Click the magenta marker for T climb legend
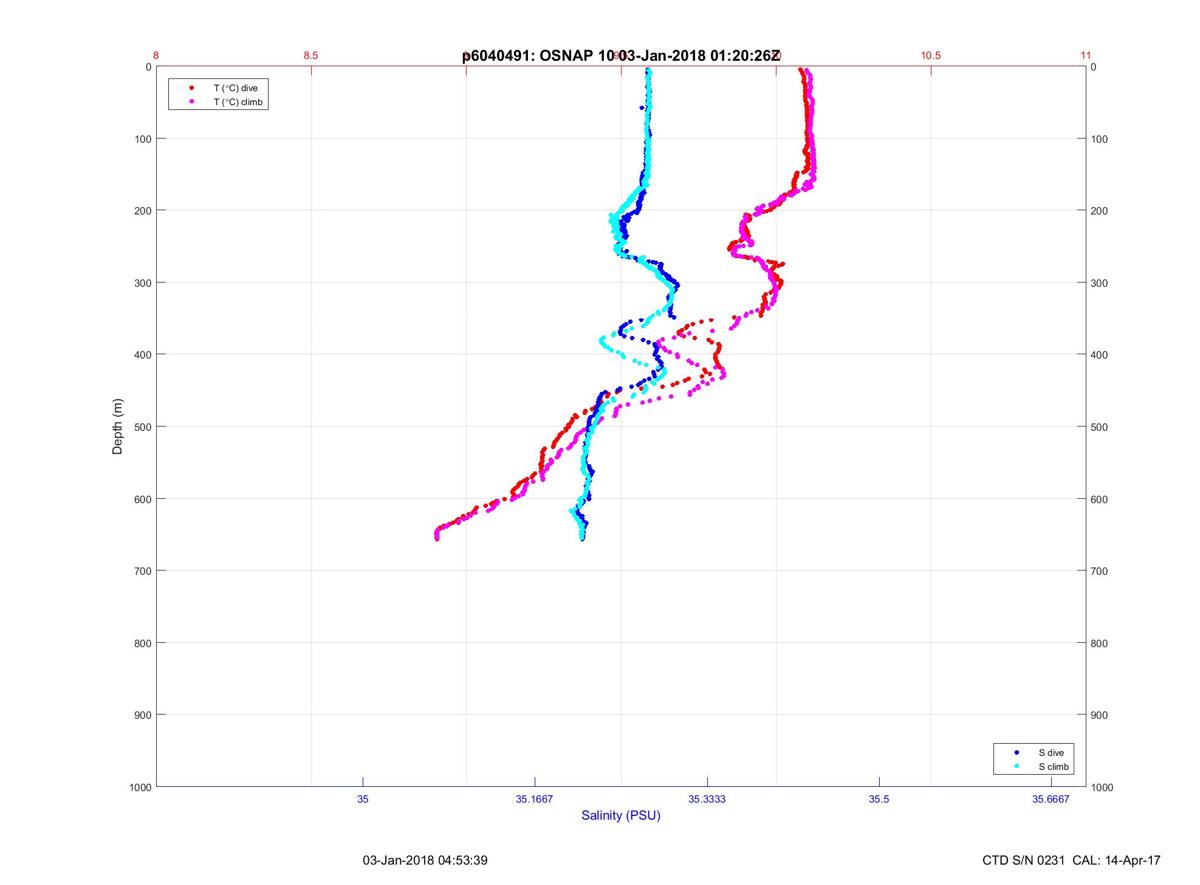 (x=191, y=102)
